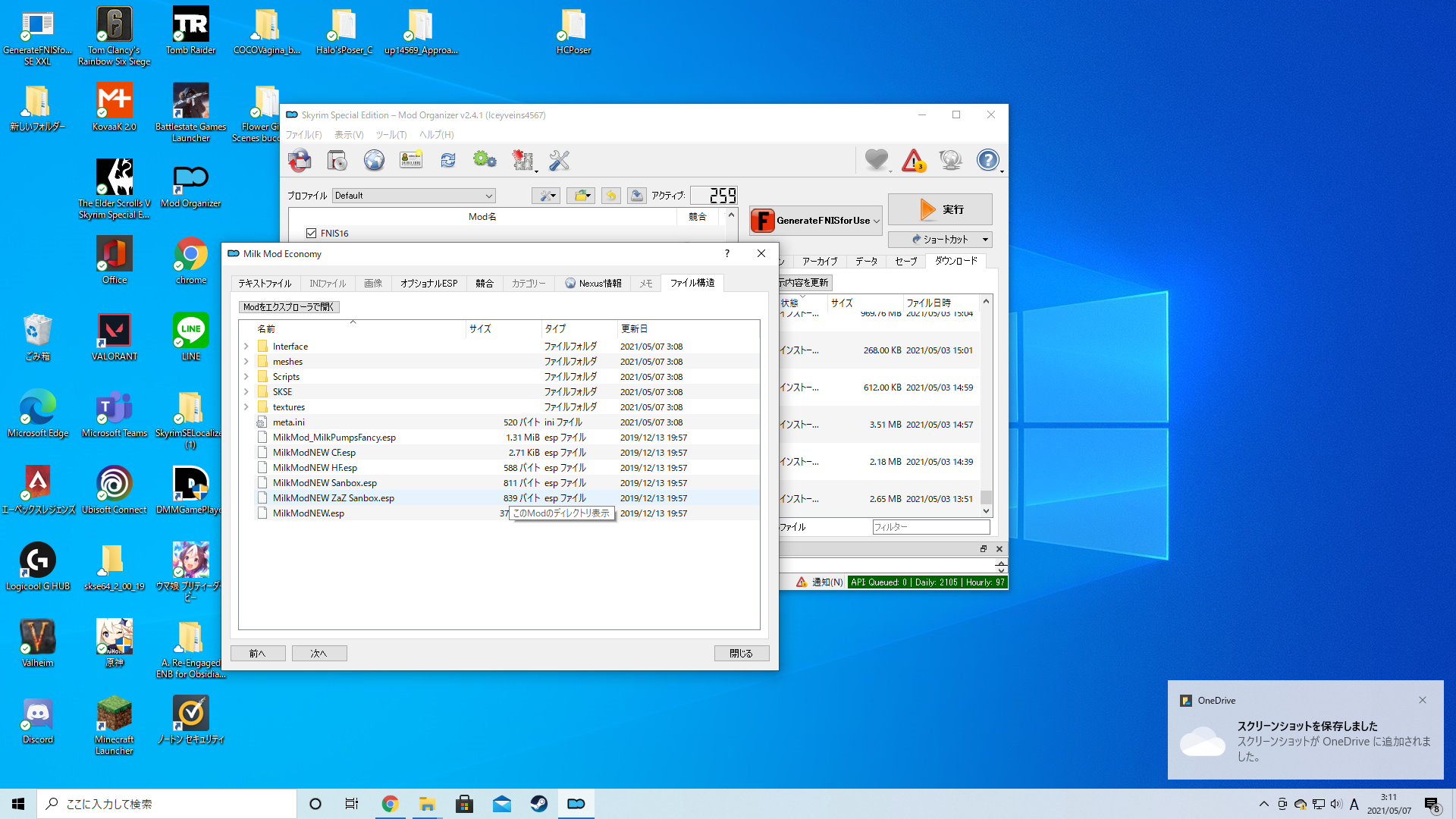Close the log panel with its X
The image size is (1456, 819).
[999, 549]
